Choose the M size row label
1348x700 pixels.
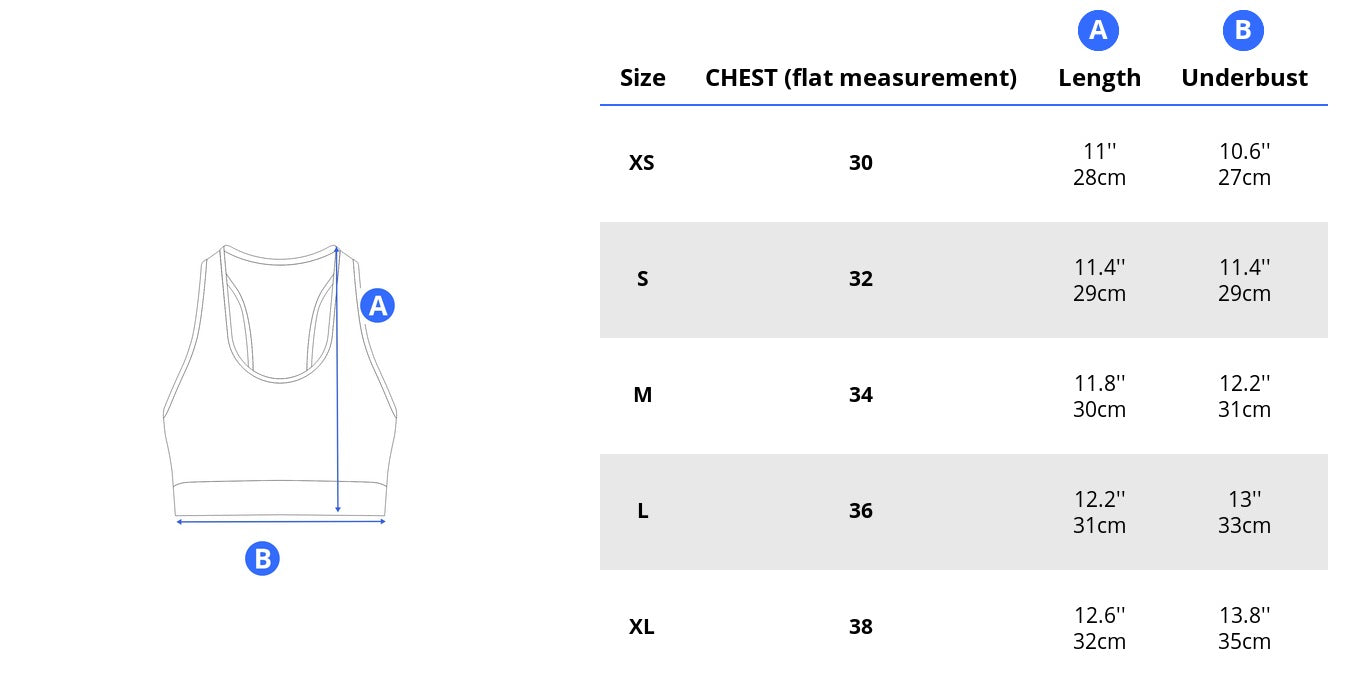tap(642, 395)
